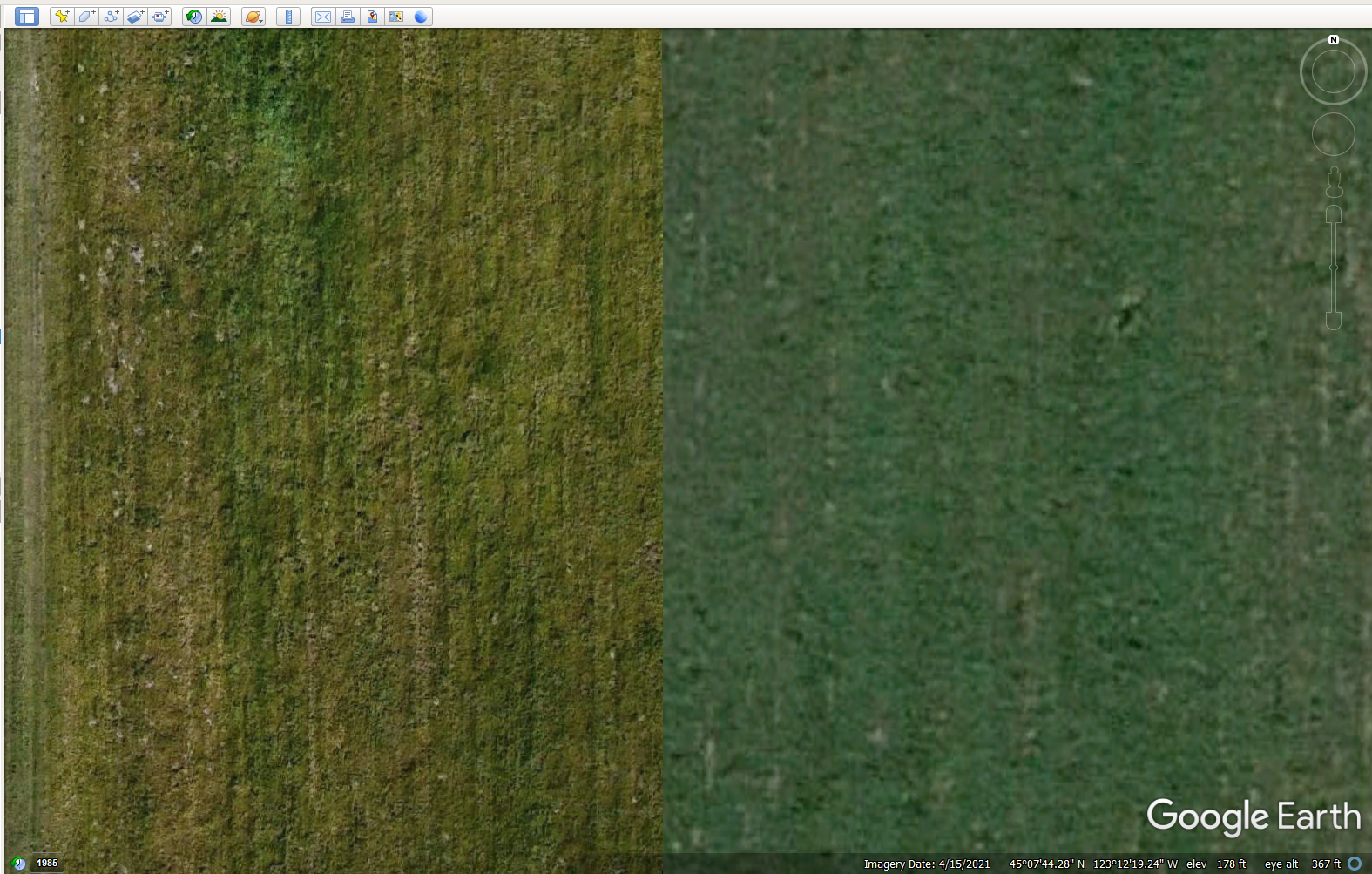Click the elevation 178 ft readout

1216,864
